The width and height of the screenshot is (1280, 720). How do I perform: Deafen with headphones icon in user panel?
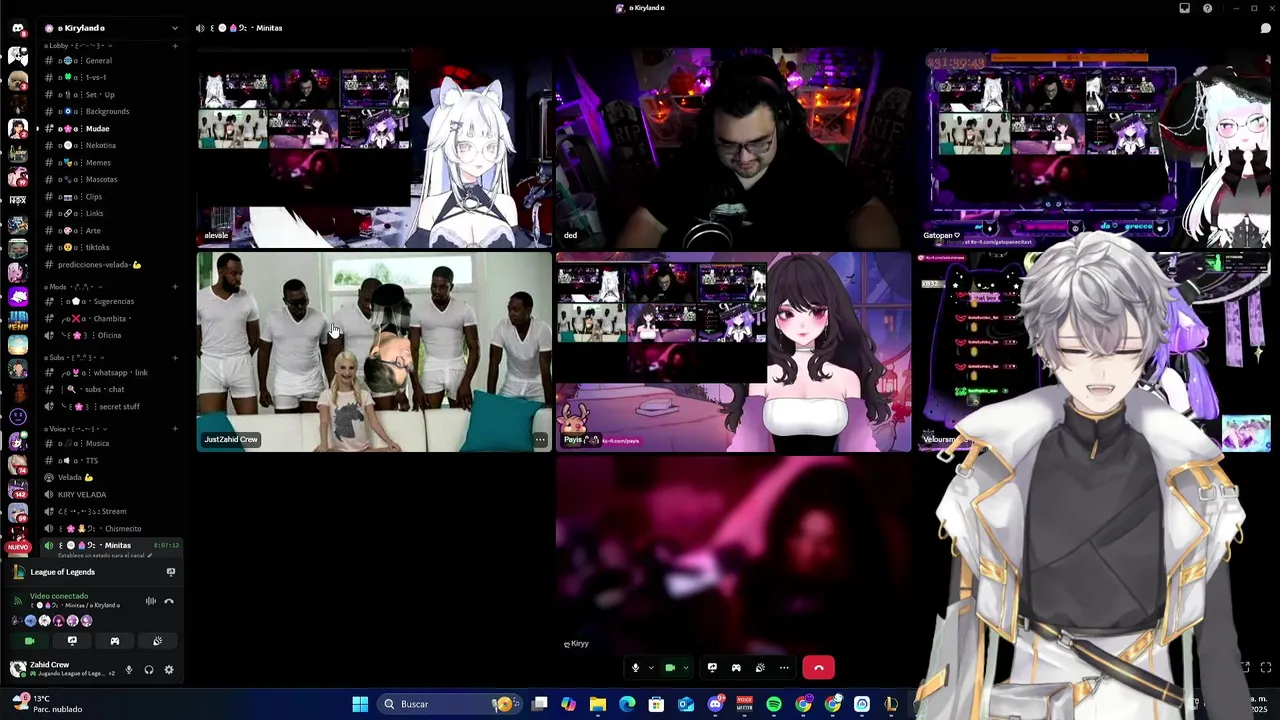149,670
